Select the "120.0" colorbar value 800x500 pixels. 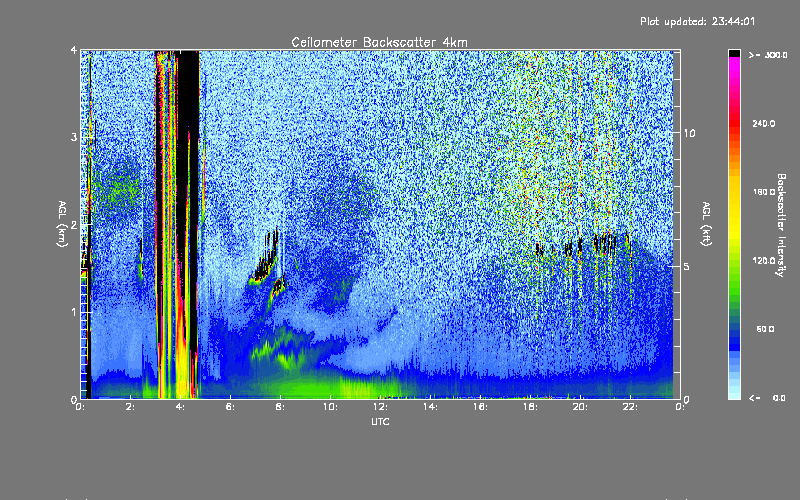pos(764,261)
